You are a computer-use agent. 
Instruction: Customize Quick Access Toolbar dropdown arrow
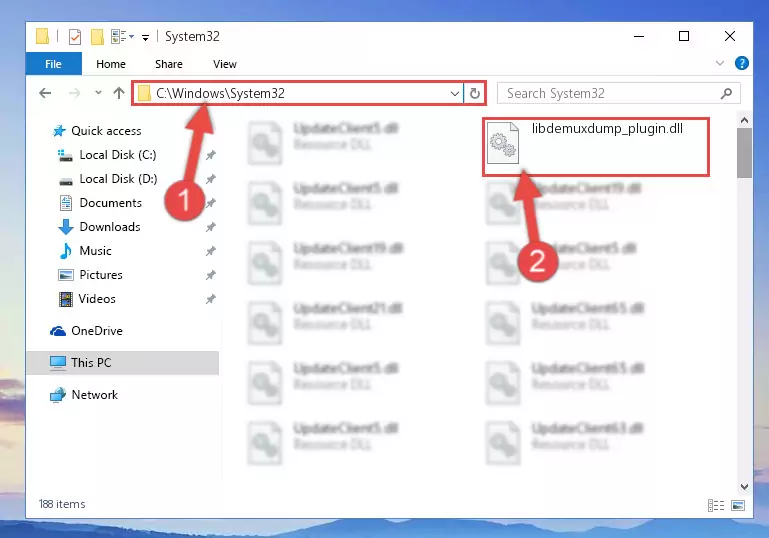click(145, 37)
